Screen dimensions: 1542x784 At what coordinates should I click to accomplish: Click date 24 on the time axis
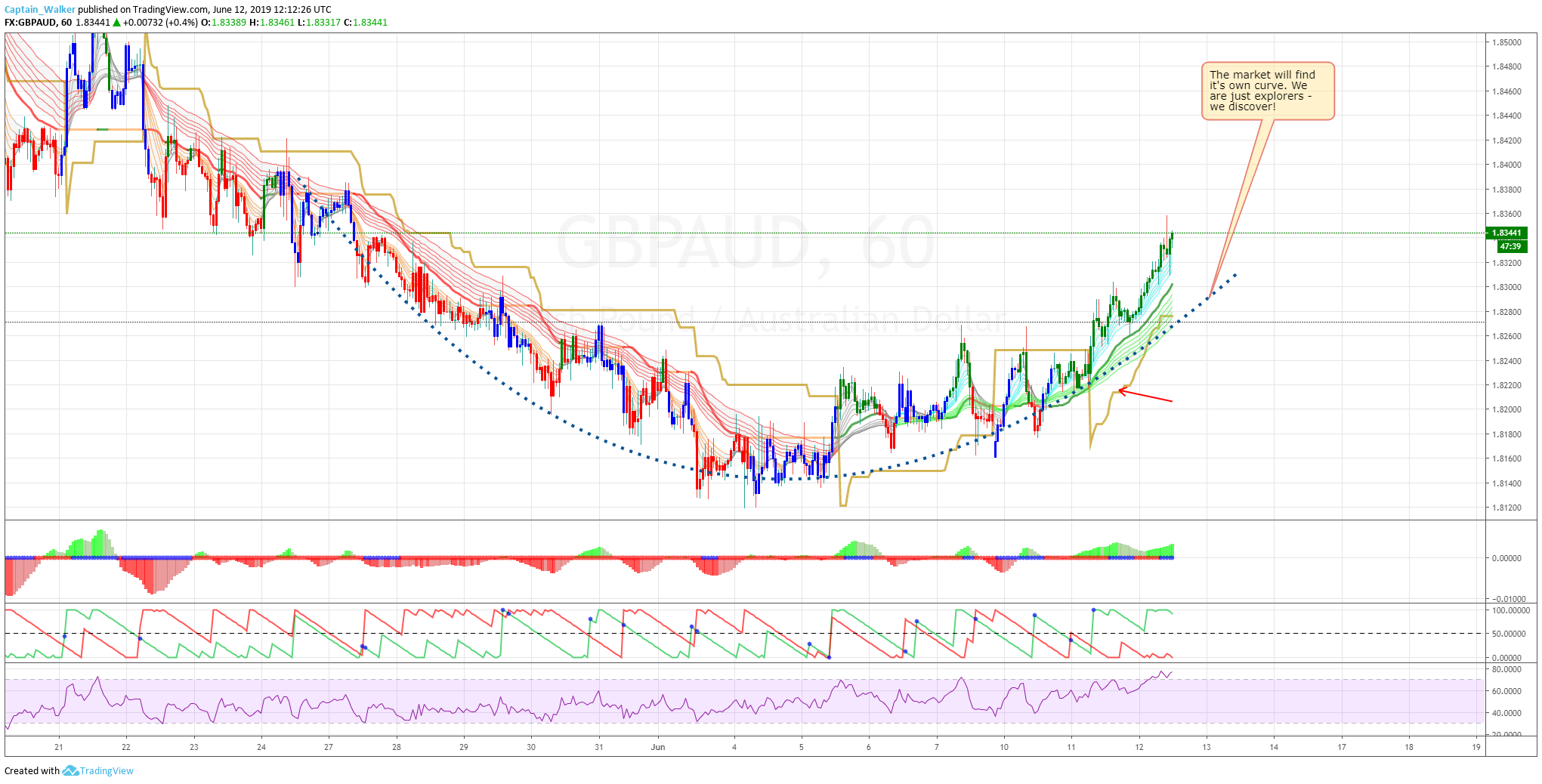click(261, 747)
